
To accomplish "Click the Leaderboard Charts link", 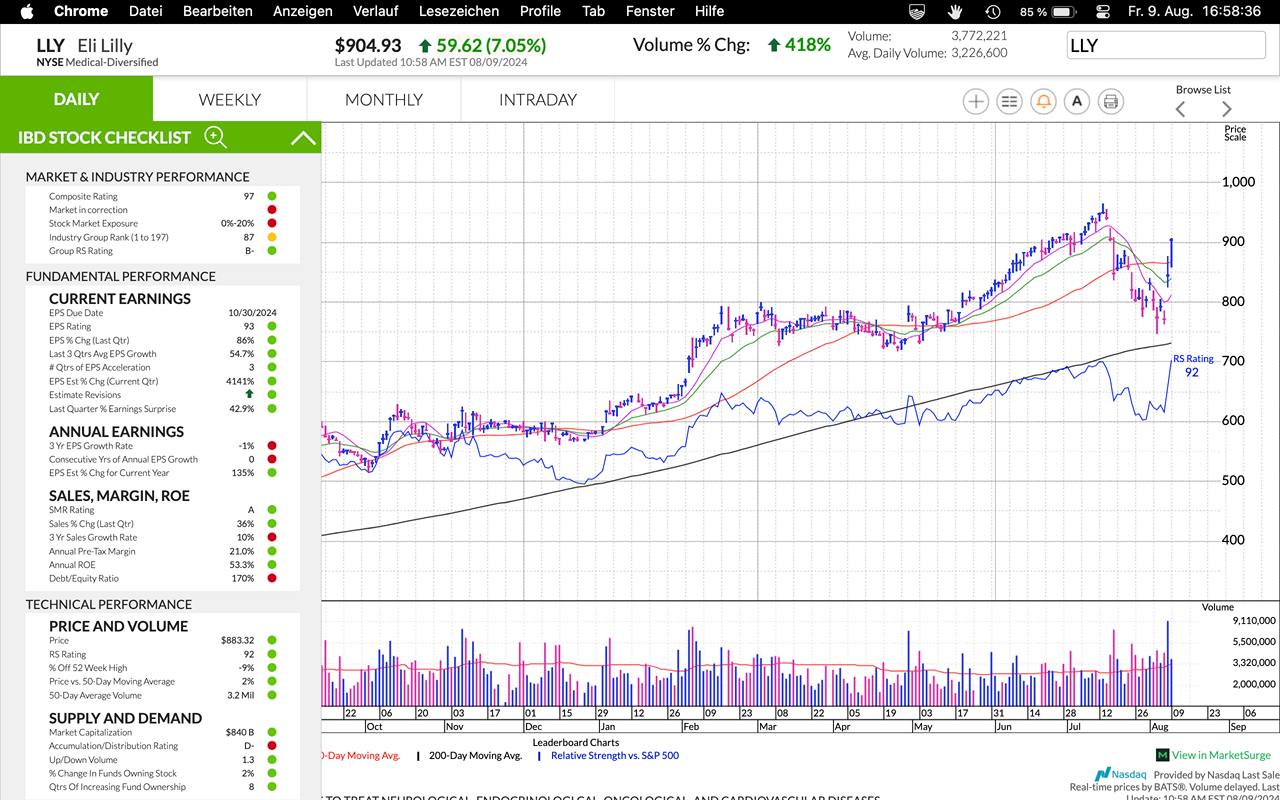I will click(575, 742).
